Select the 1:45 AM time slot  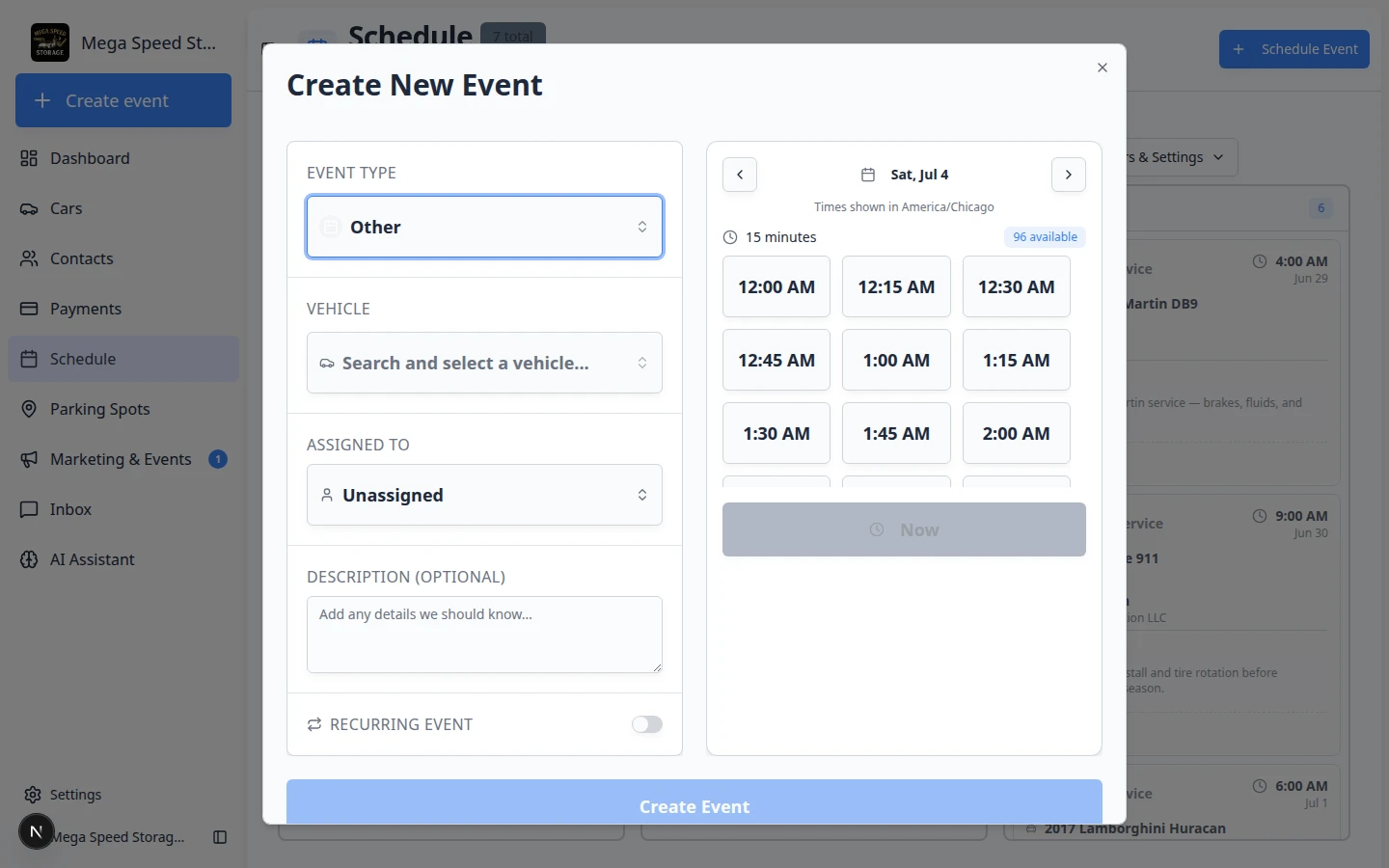pyautogui.click(x=896, y=433)
